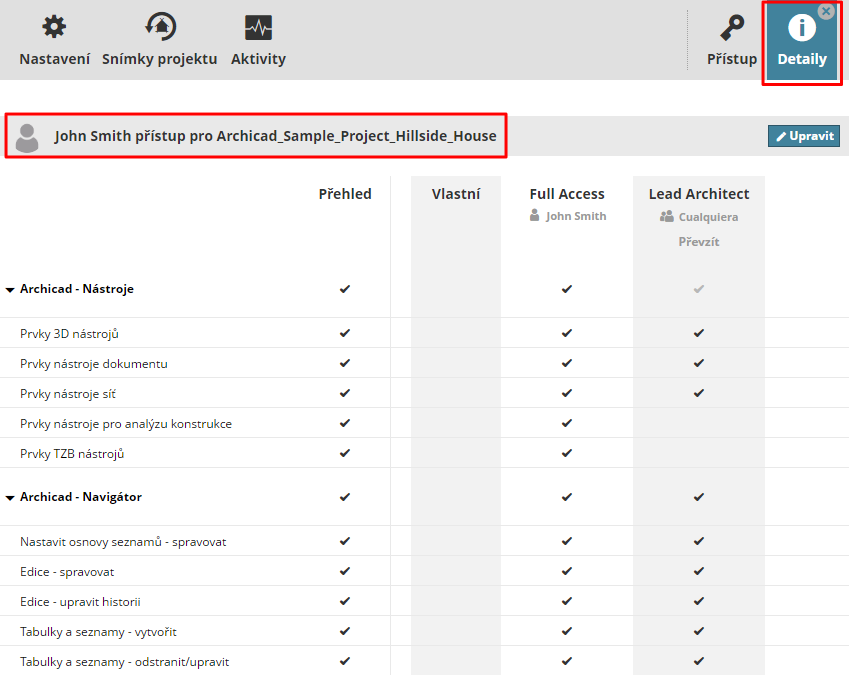Click the Upravit edit button
The width and height of the screenshot is (849, 675).
[804, 136]
